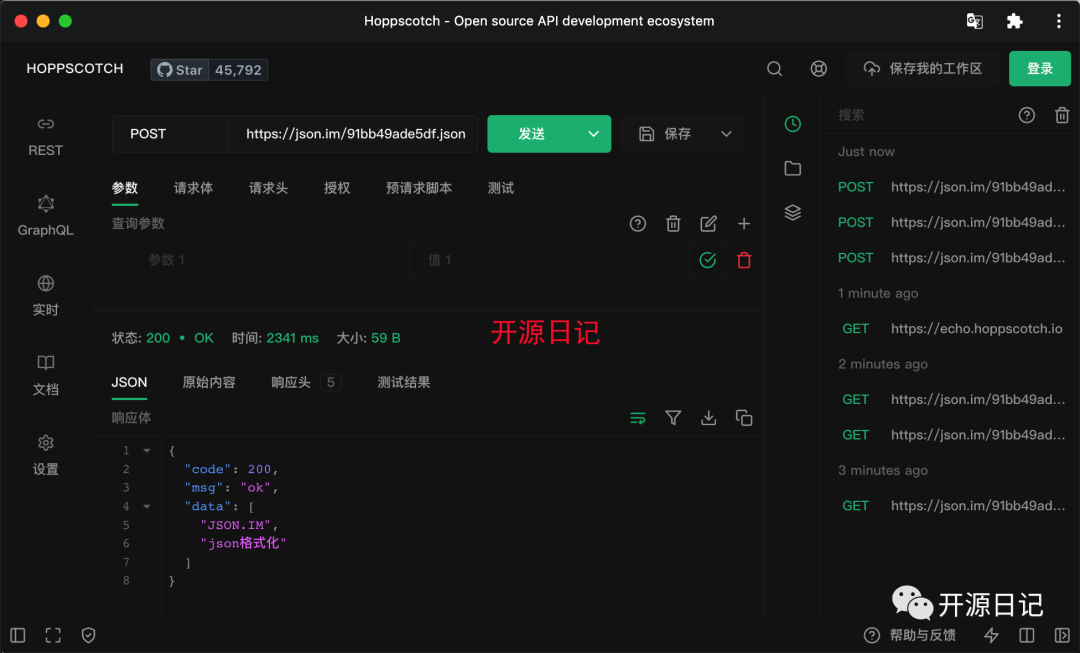Click the green 登录 login button

1039,69
